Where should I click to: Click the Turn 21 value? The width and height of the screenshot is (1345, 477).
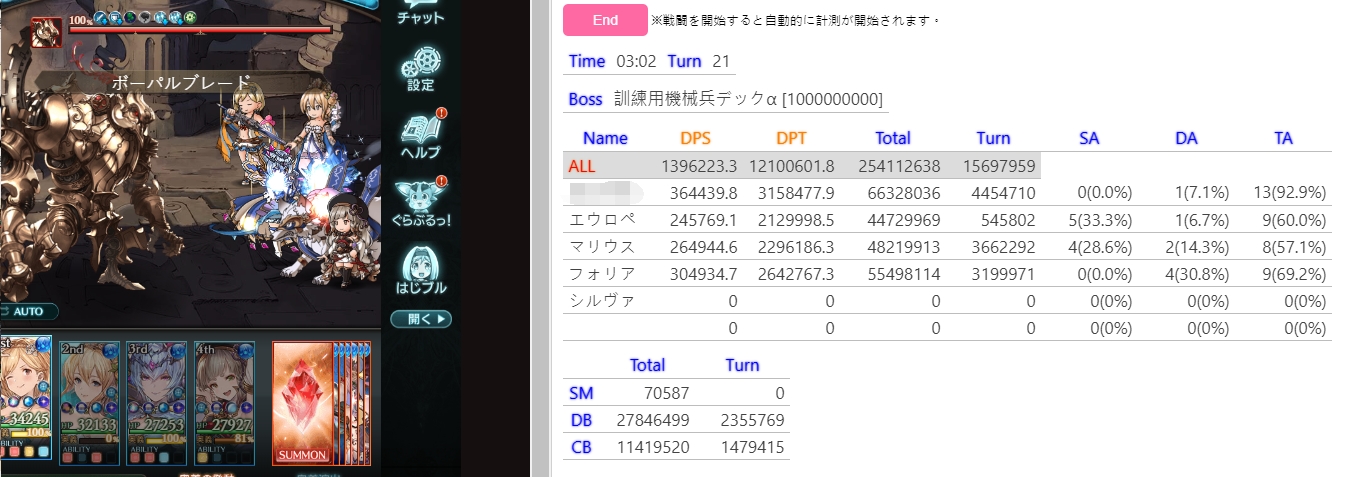pyautogui.click(x=721, y=61)
